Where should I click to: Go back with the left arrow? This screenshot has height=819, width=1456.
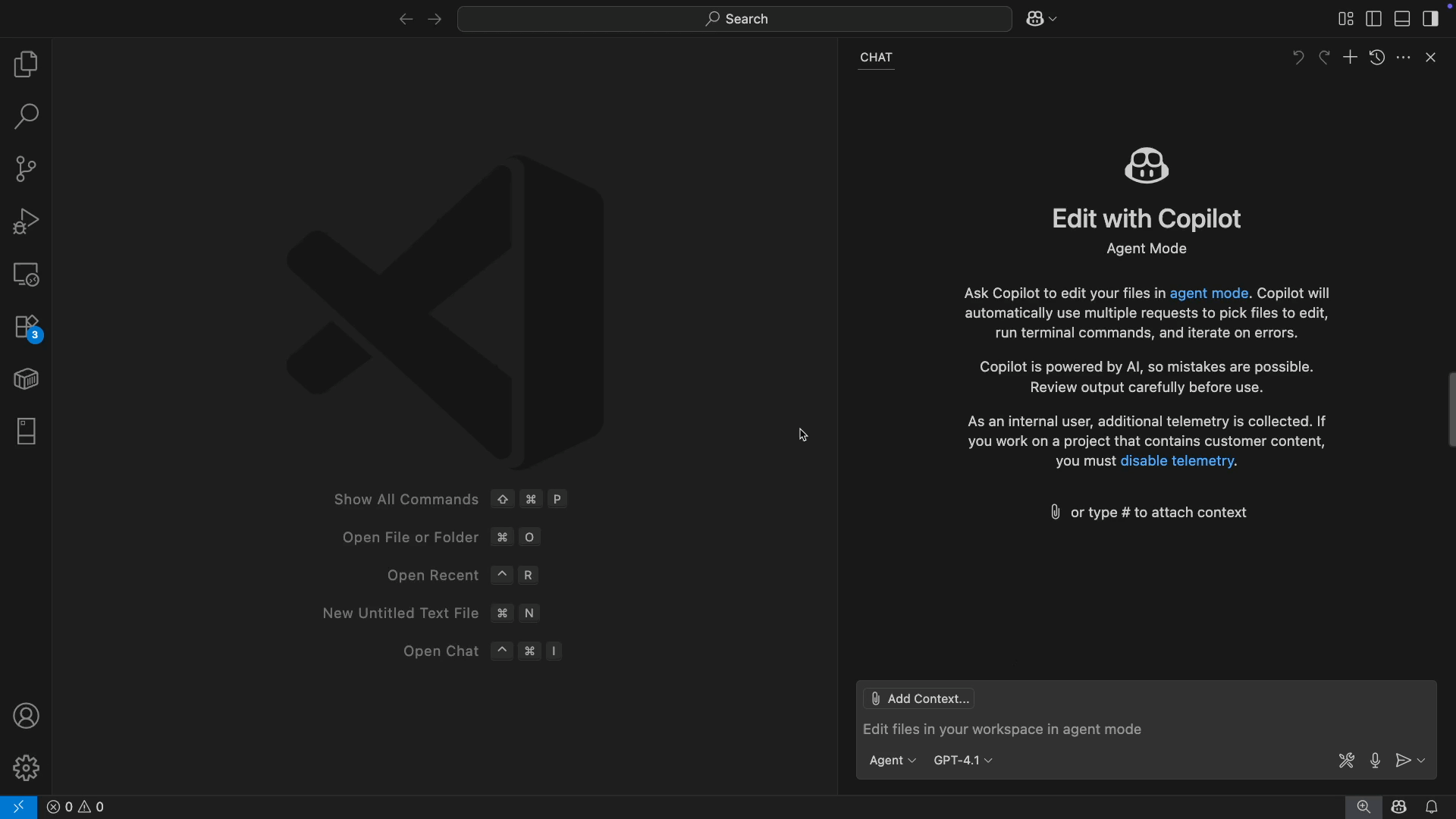click(x=406, y=19)
